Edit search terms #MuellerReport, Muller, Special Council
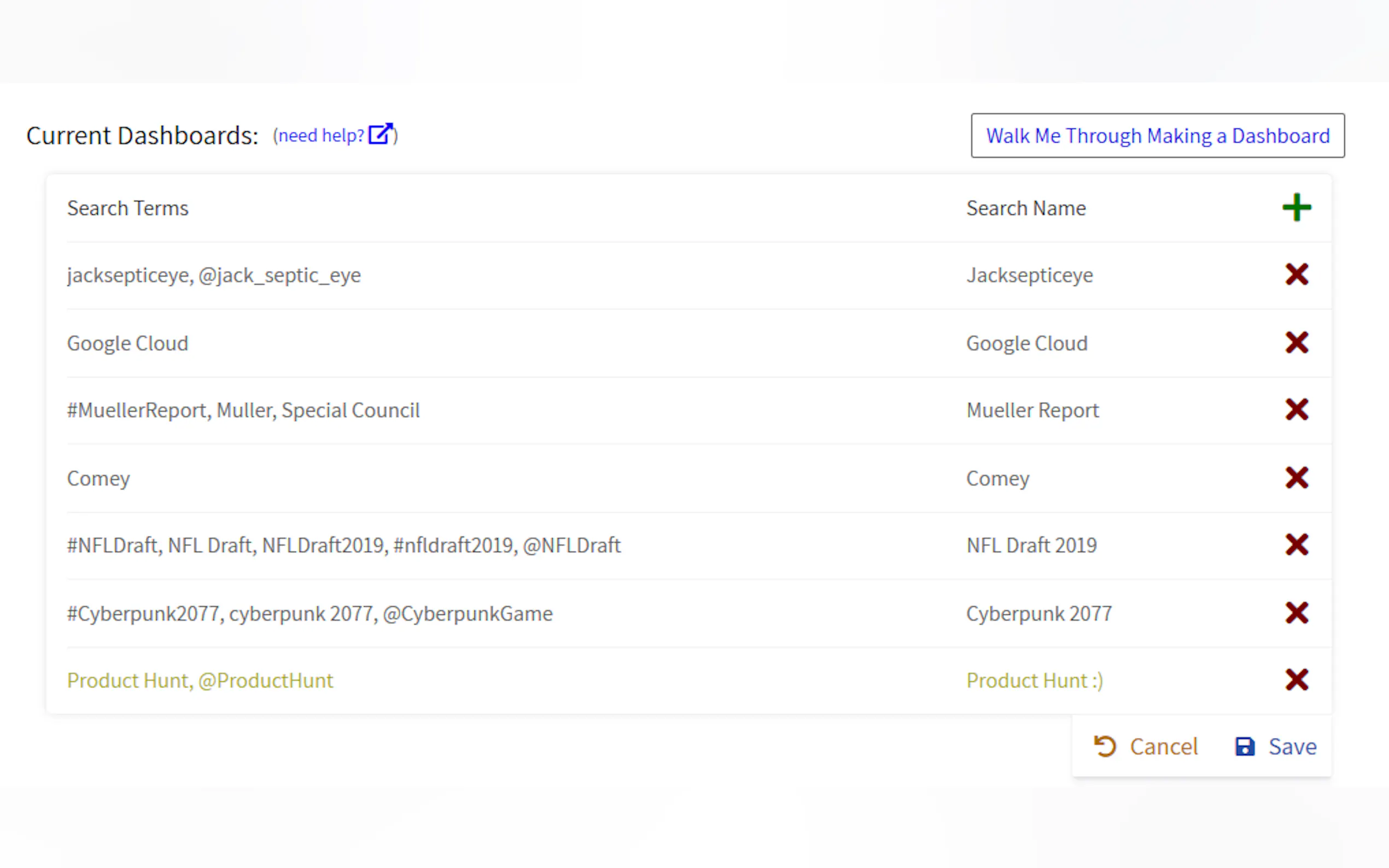 (243, 410)
